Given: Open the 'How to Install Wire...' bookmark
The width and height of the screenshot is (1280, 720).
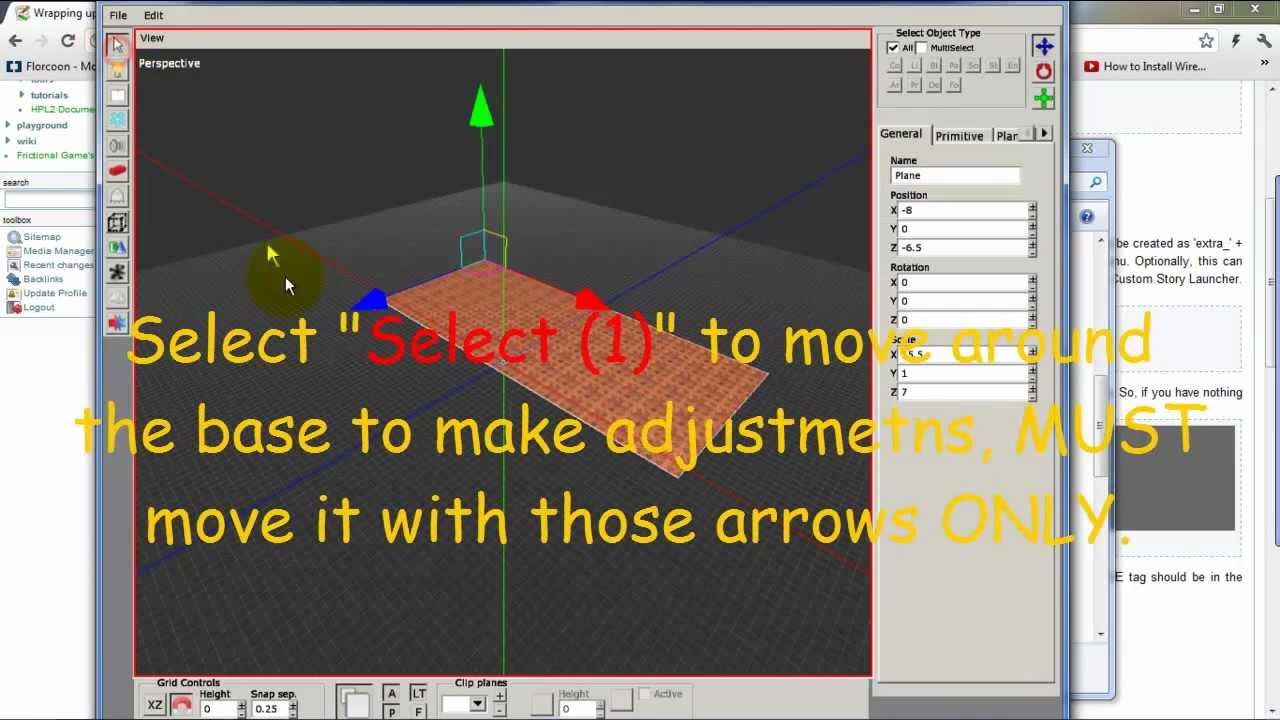Looking at the screenshot, I should 1145,67.
